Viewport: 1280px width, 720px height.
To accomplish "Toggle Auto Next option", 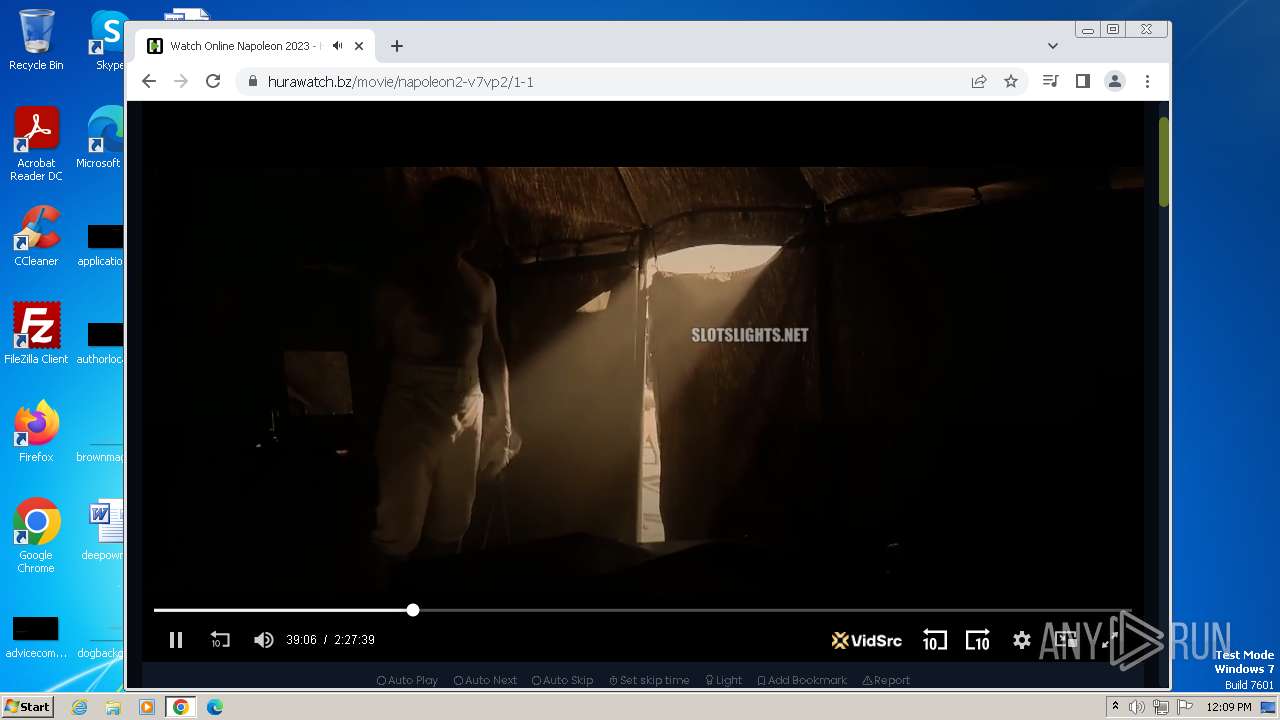I will pyautogui.click(x=485, y=680).
